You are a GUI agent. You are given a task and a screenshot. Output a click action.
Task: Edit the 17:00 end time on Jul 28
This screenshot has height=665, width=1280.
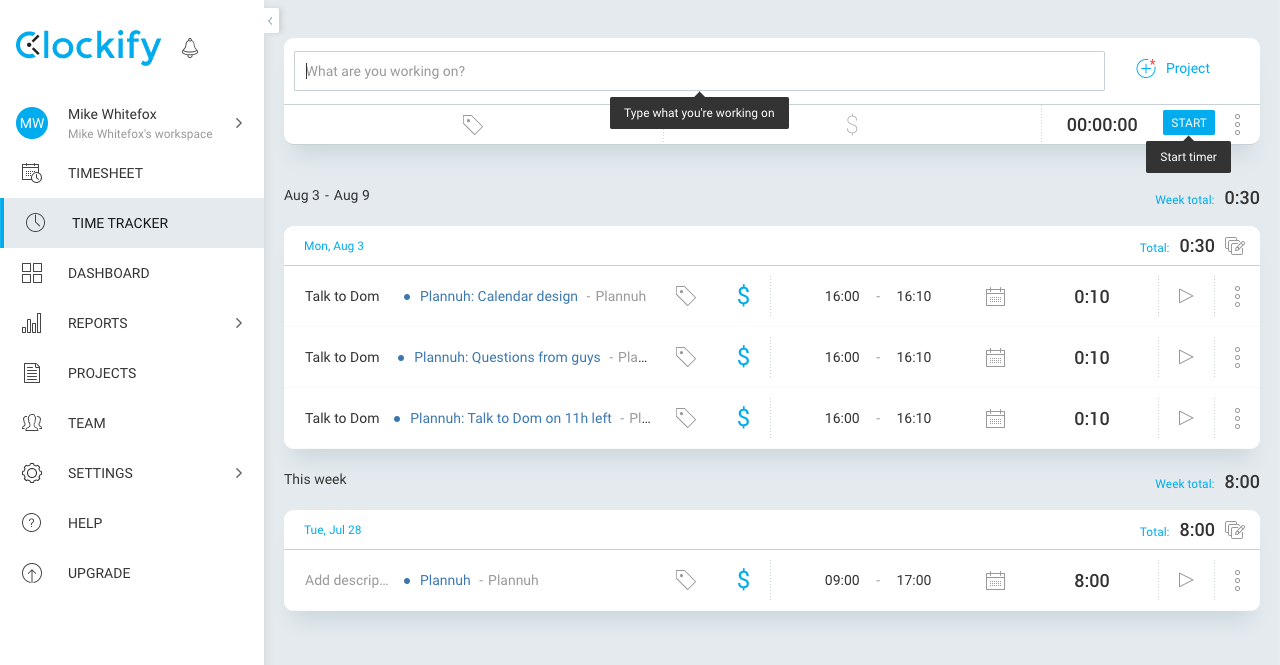[x=914, y=580]
